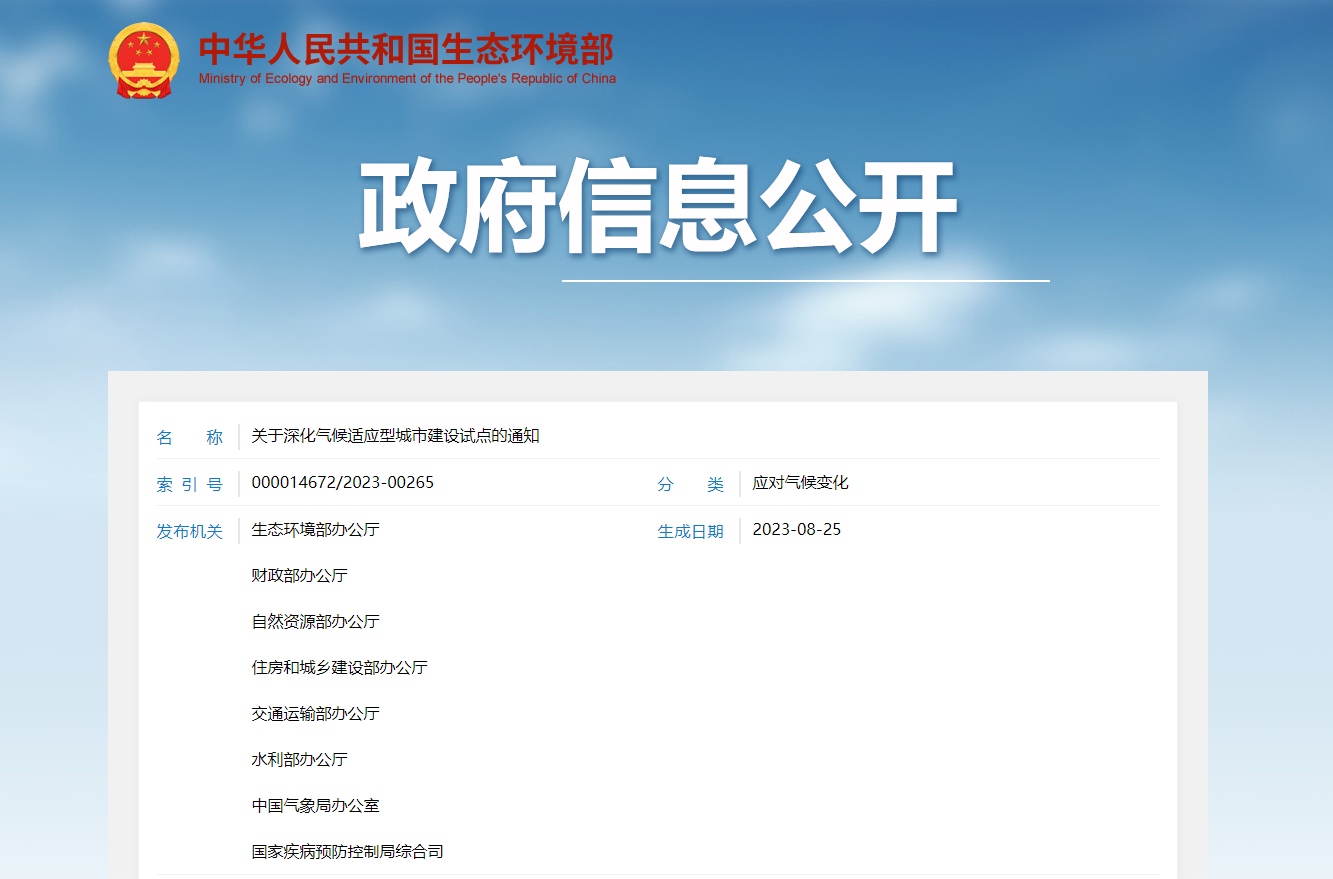
Task: Click 中国气象局办公室 entry
Action: 314,805
